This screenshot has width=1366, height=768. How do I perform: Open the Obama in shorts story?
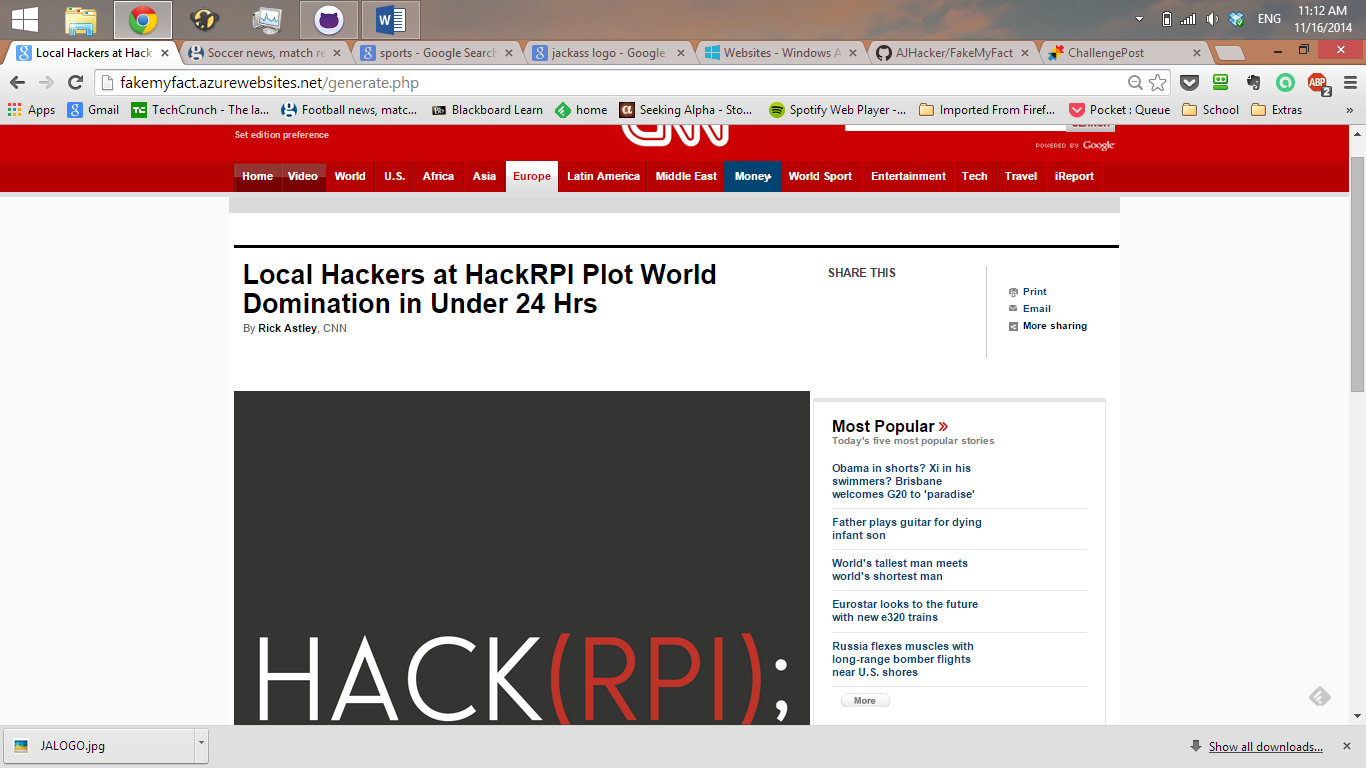903,481
